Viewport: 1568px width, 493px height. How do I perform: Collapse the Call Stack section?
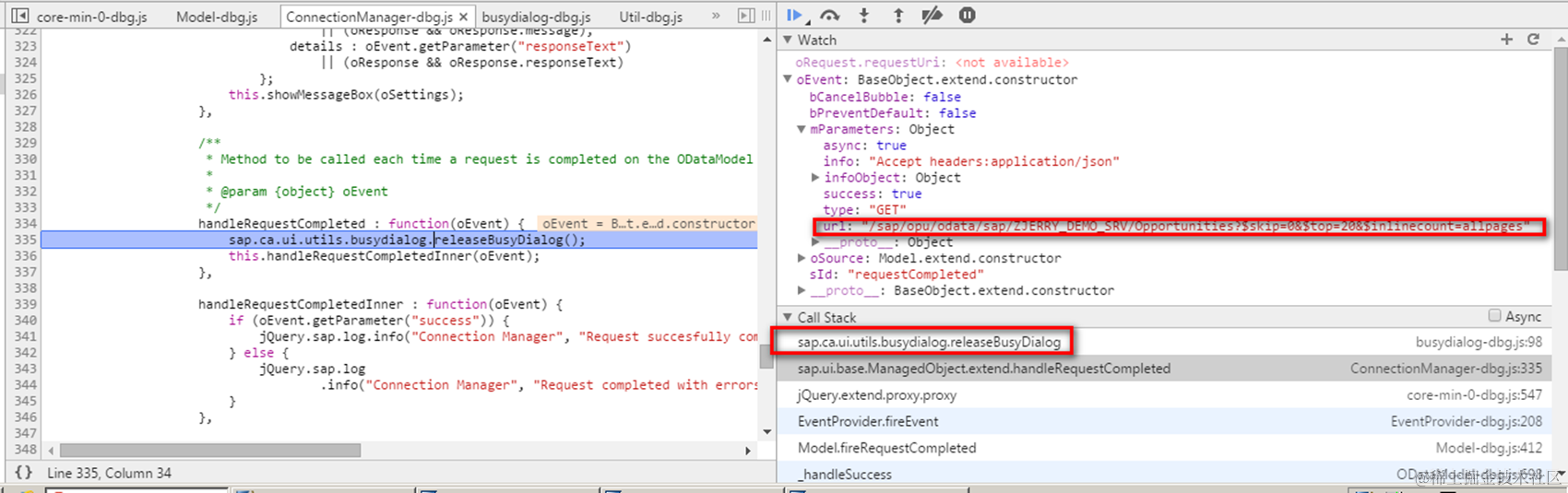(x=788, y=317)
